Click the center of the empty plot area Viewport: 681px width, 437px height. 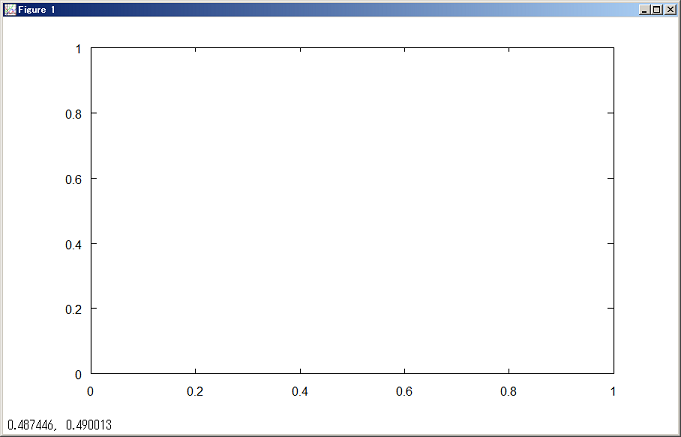click(x=352, y=211)
